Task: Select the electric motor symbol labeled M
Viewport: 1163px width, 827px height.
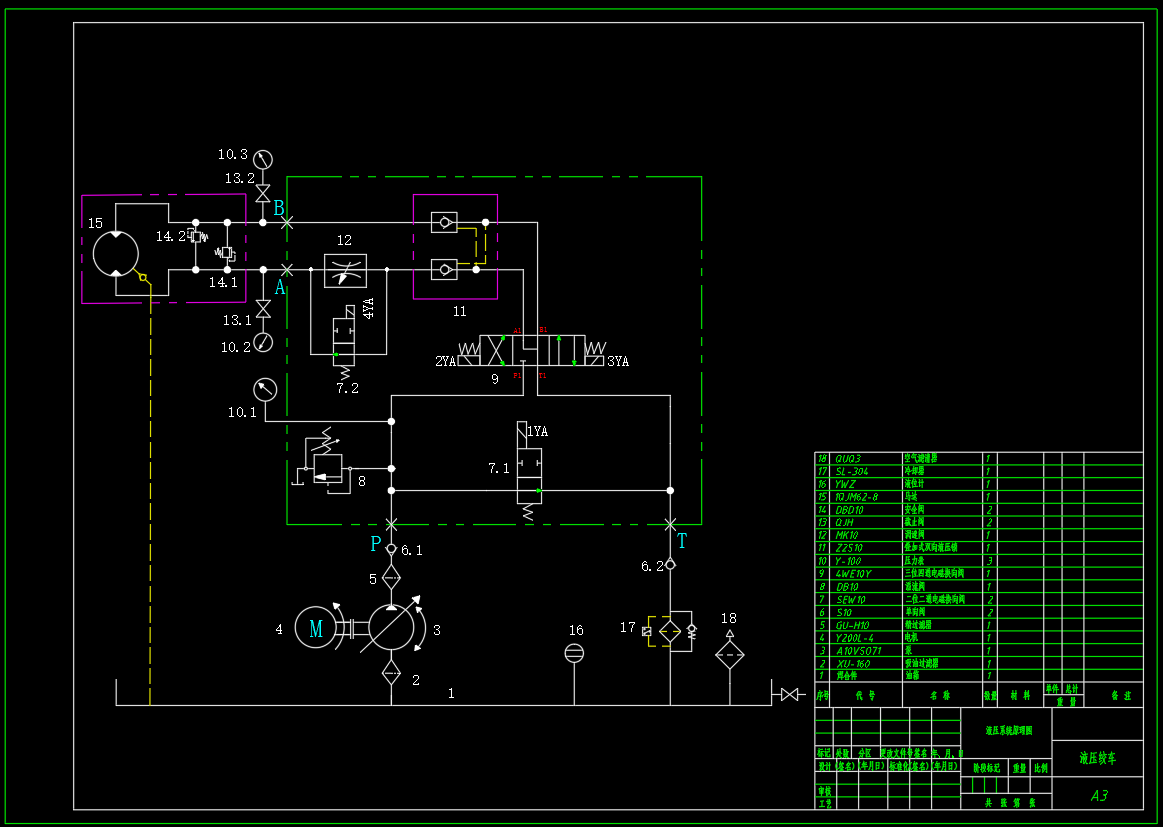Action: tap(315, 627)
